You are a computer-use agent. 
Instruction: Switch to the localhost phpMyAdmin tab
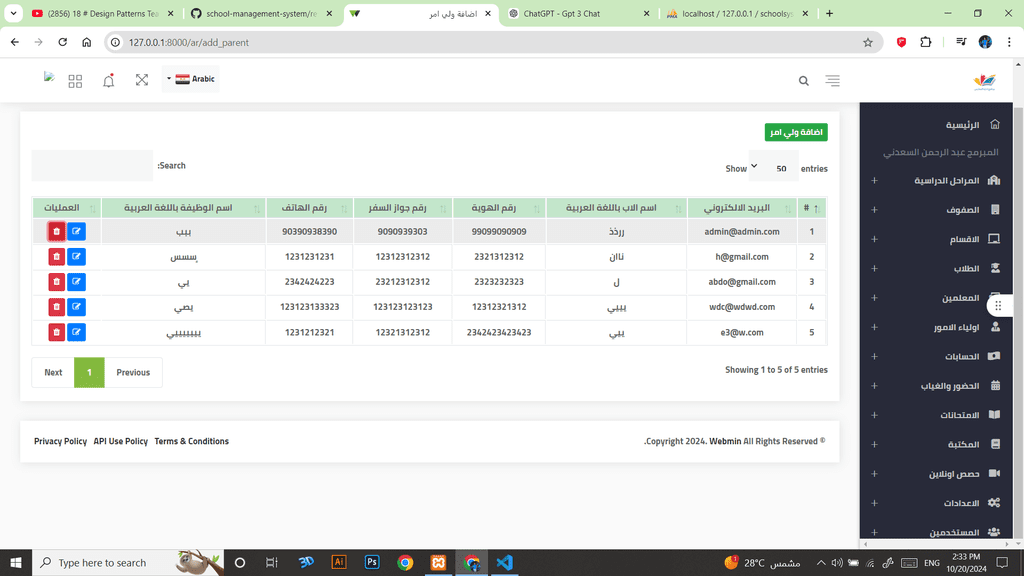[737, 14]
